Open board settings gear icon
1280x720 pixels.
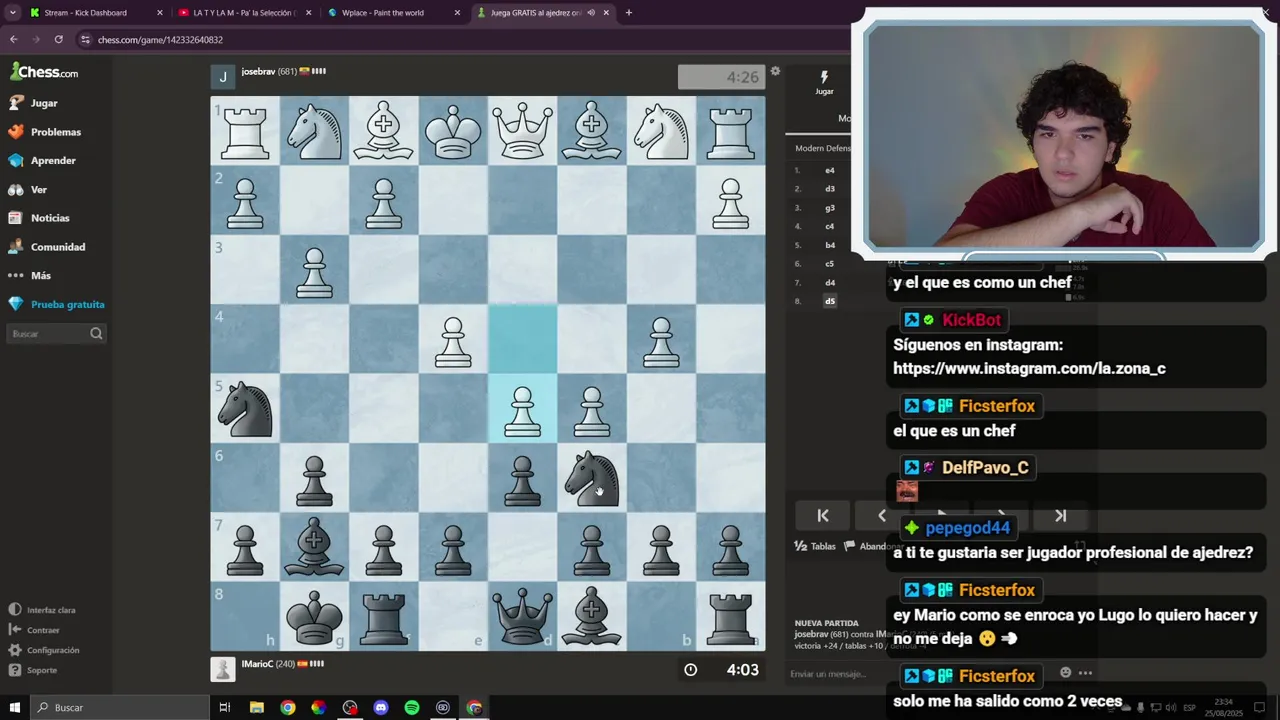click(775, 71)
